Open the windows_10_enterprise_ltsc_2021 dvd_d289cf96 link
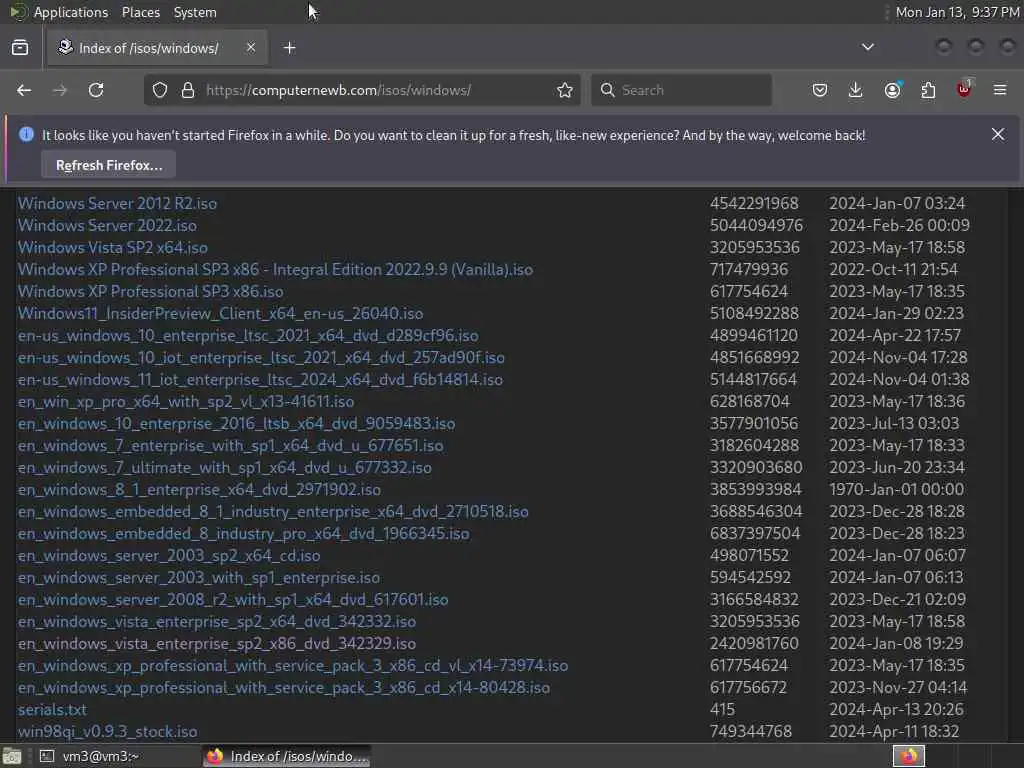This screenshot has height=768, width=1024. 248,336
